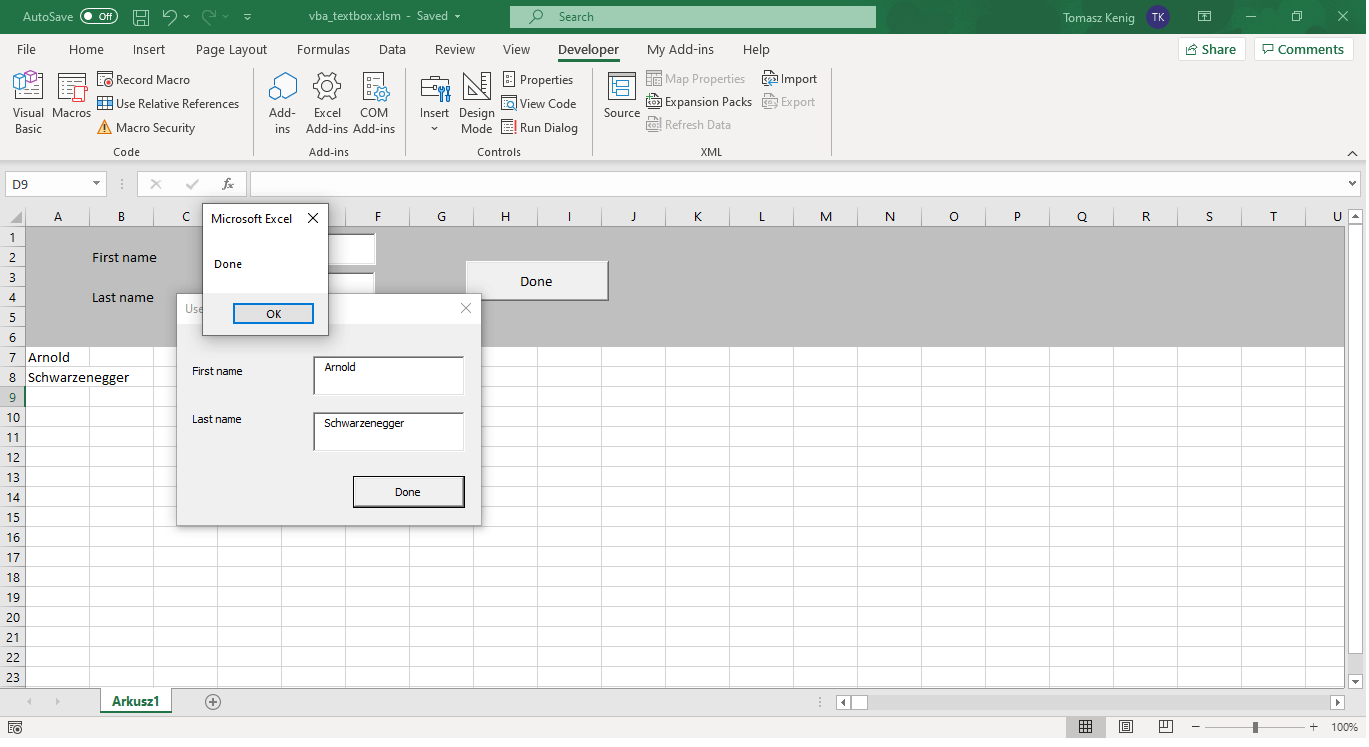Open Macro Security settings

[x=103, y=128]
